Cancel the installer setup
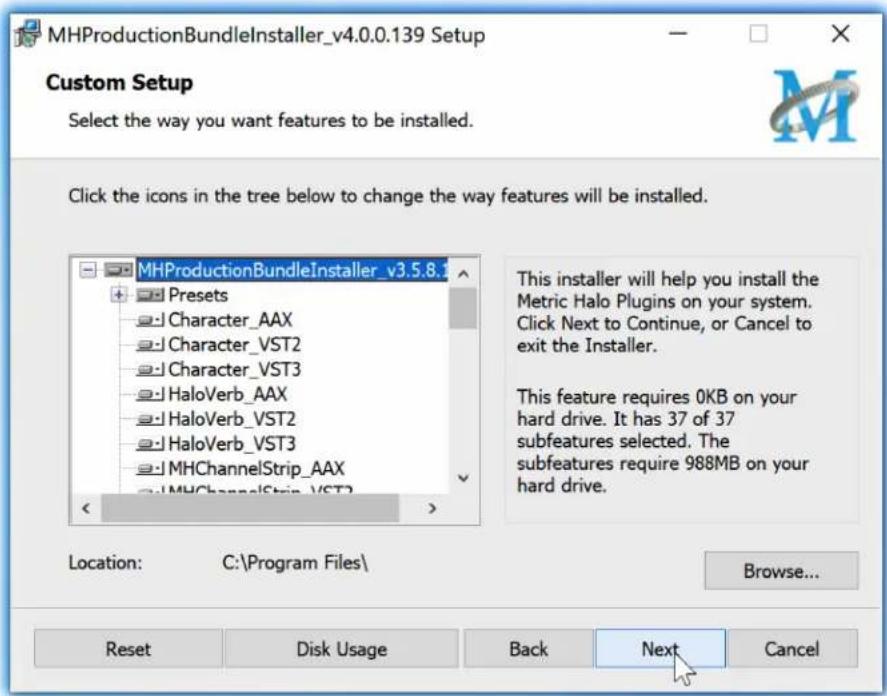887x696 pixels. tap(792, 648)
